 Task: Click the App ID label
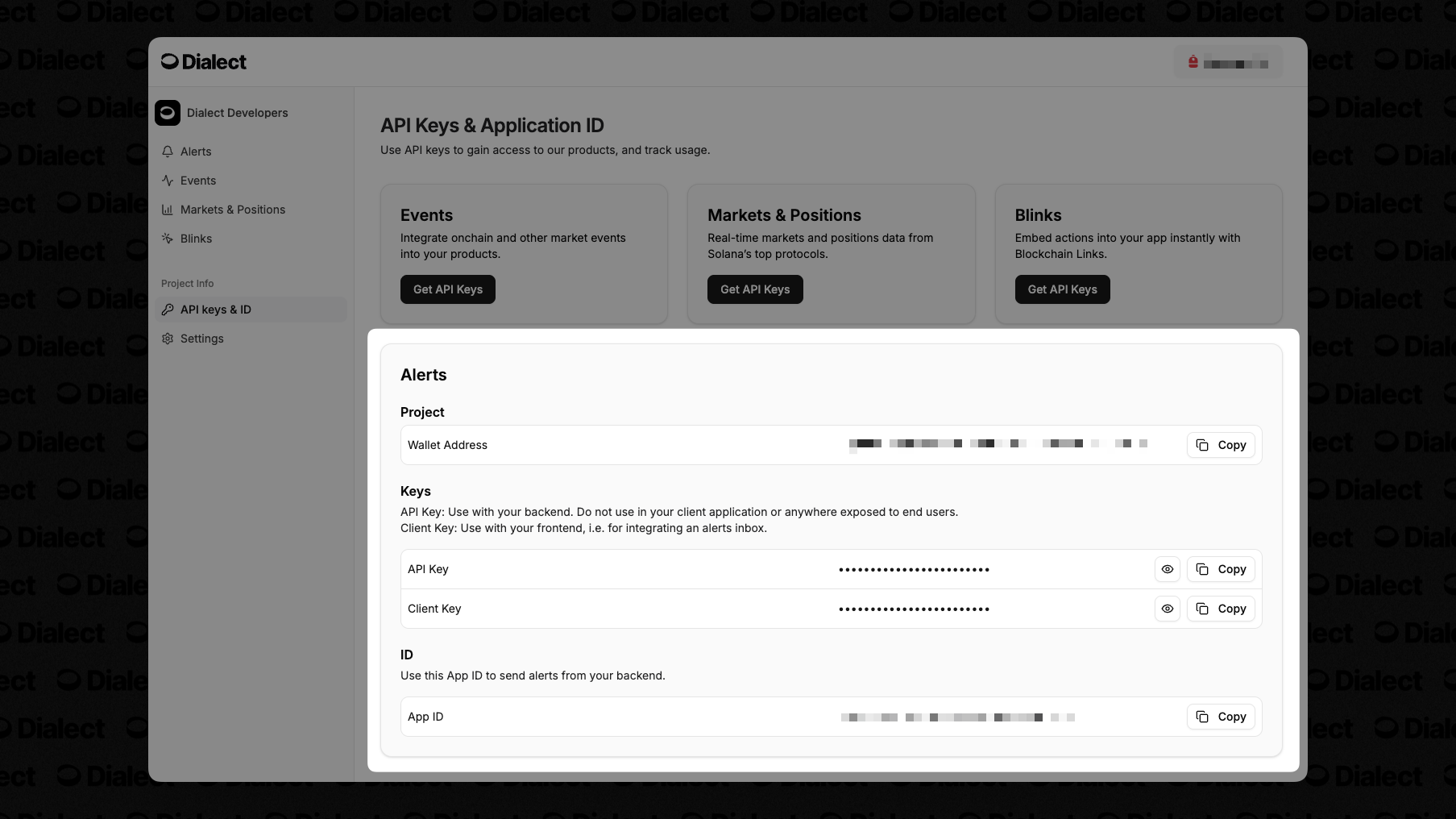[x=425, y=717]
